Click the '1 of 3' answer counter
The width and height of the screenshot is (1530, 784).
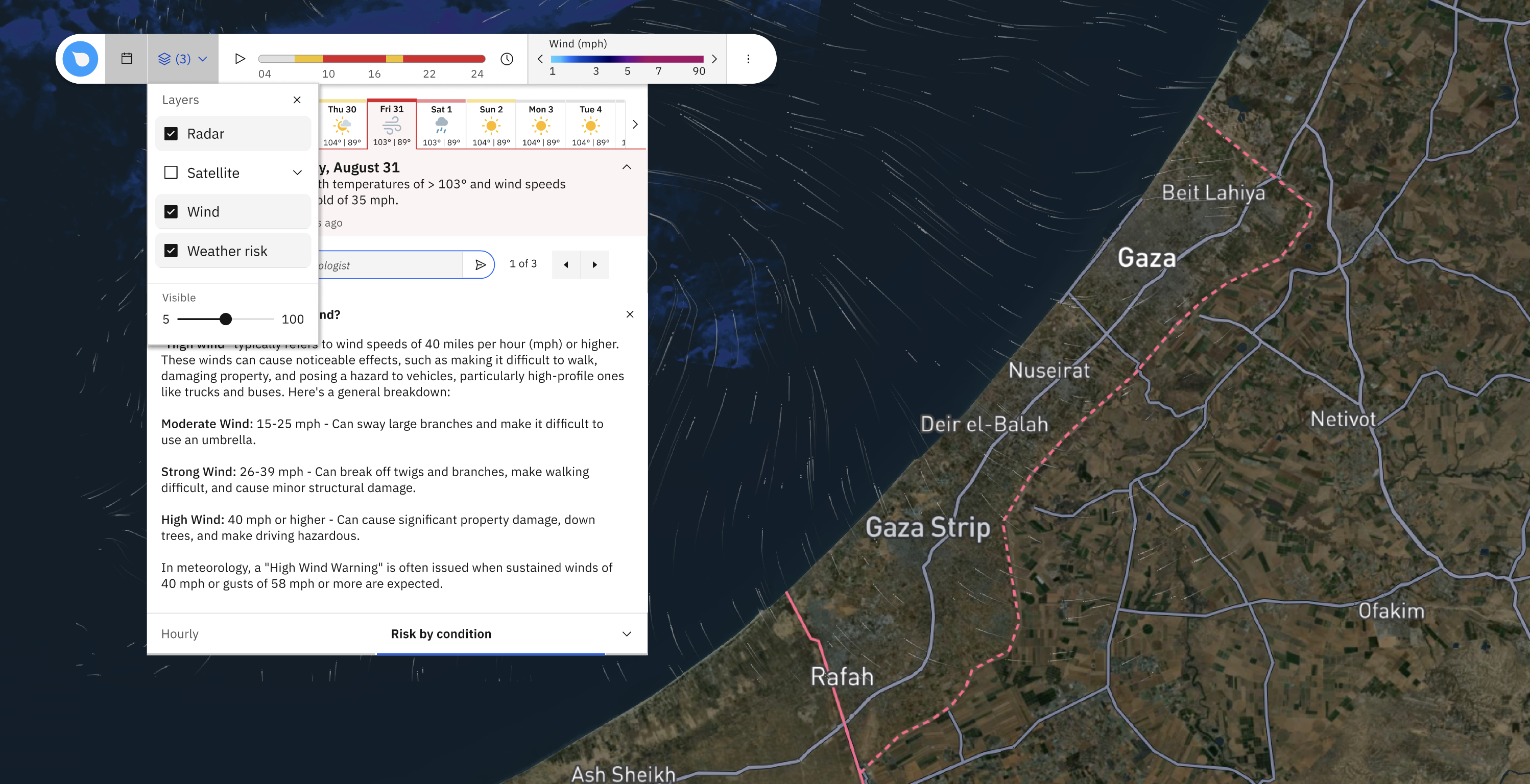tap(523, 263)
